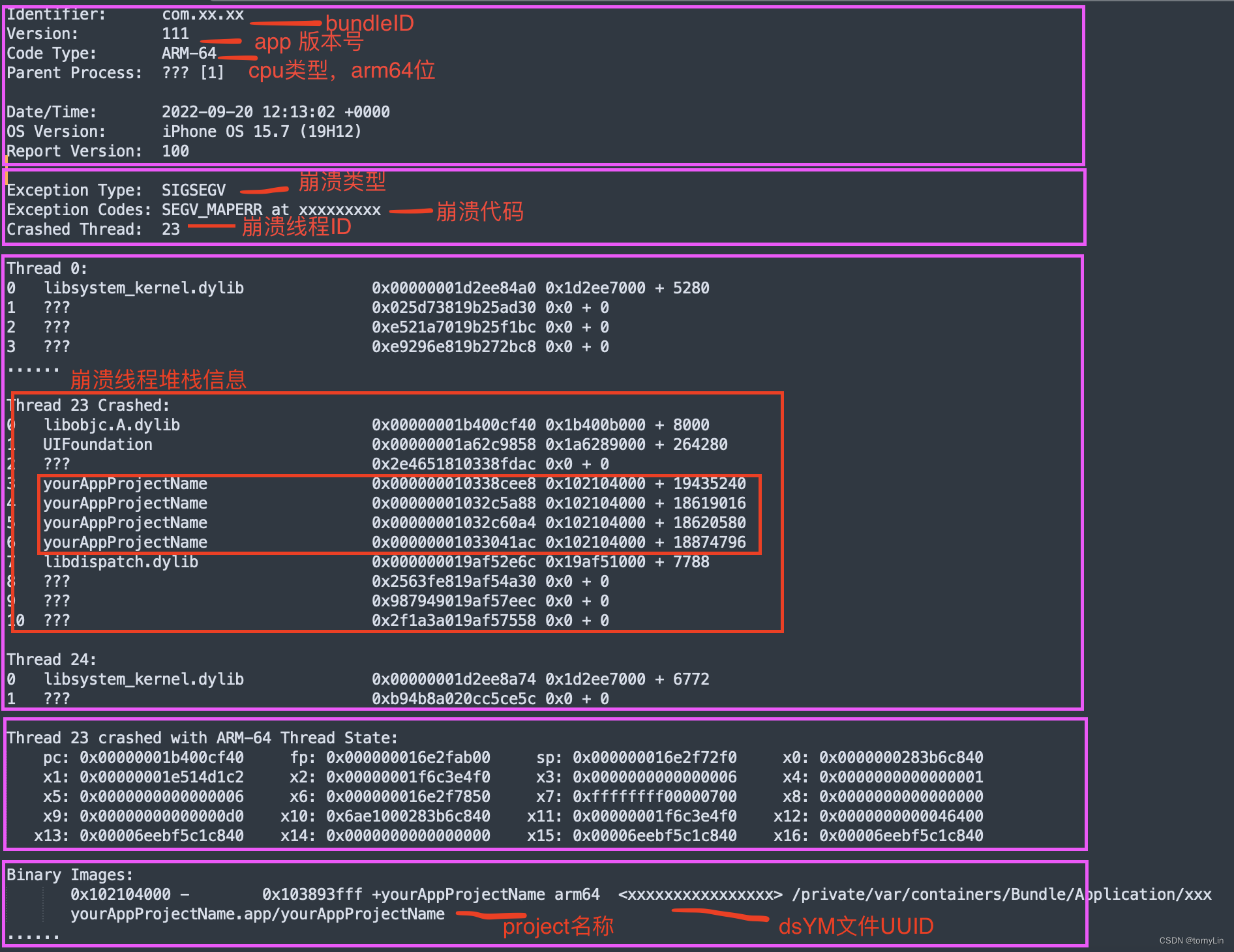The image size is (1234, 952).
Task: Select the identifier value com.xx.xx
Action: click(x=203, y=14)
